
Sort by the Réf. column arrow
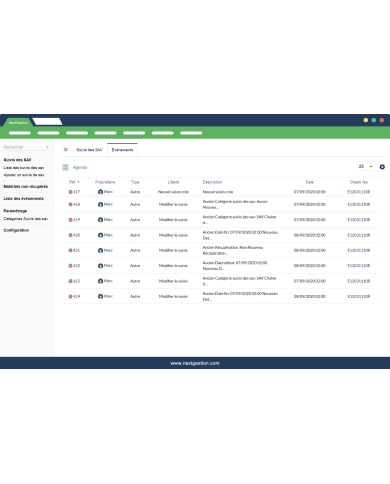[78, 182]
